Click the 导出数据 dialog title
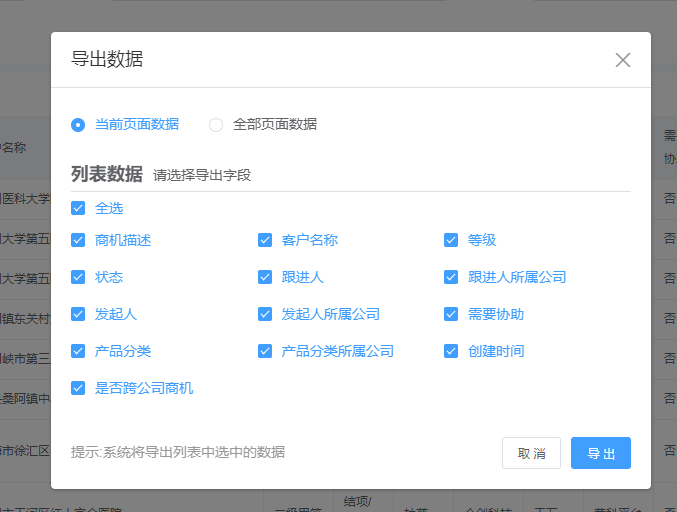 [107, 59]
